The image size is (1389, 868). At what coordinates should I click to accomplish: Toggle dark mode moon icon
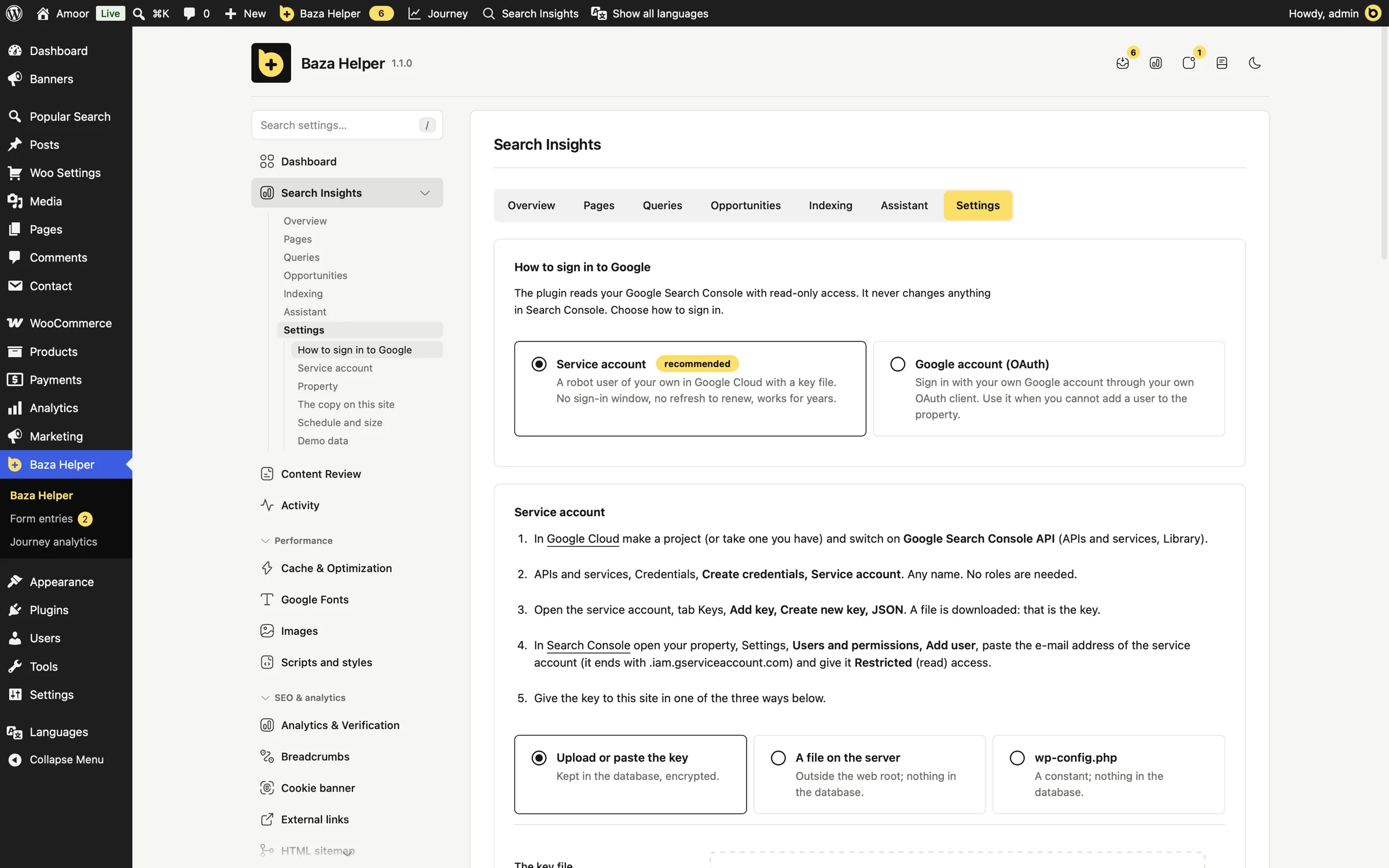pyautogui.click(x=1255, y=62)
